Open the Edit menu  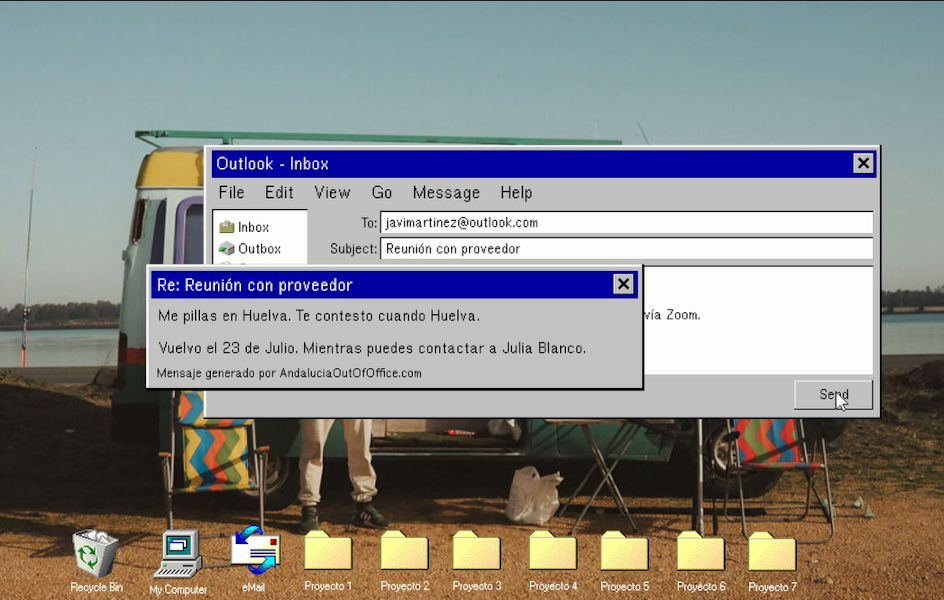(279, 193)
